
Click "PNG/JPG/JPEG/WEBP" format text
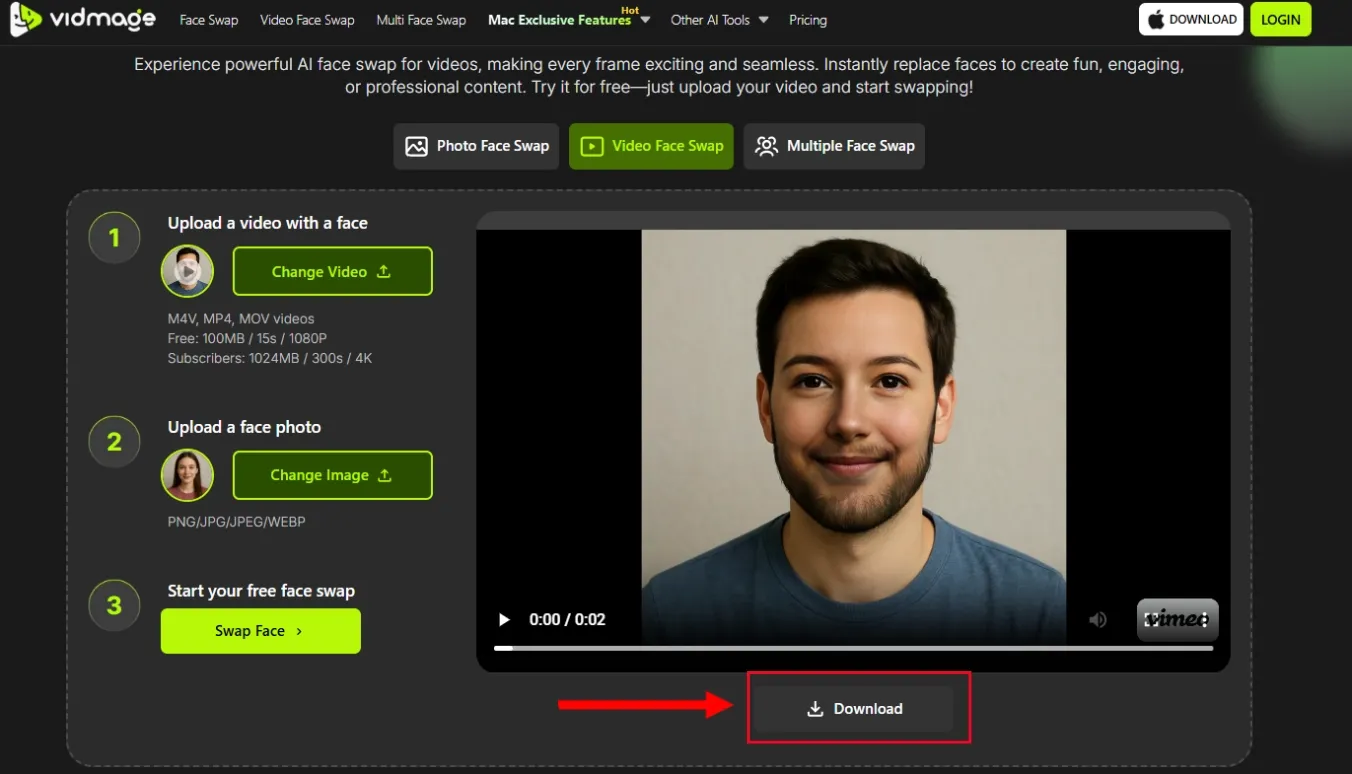tap(237, 522)
